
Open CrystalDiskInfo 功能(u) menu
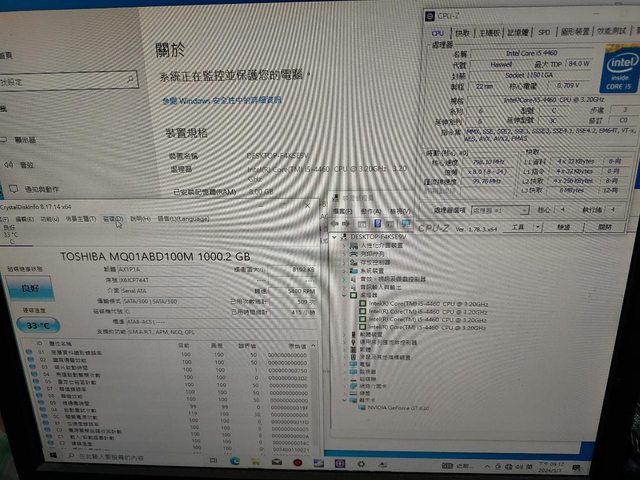(50, 219)
